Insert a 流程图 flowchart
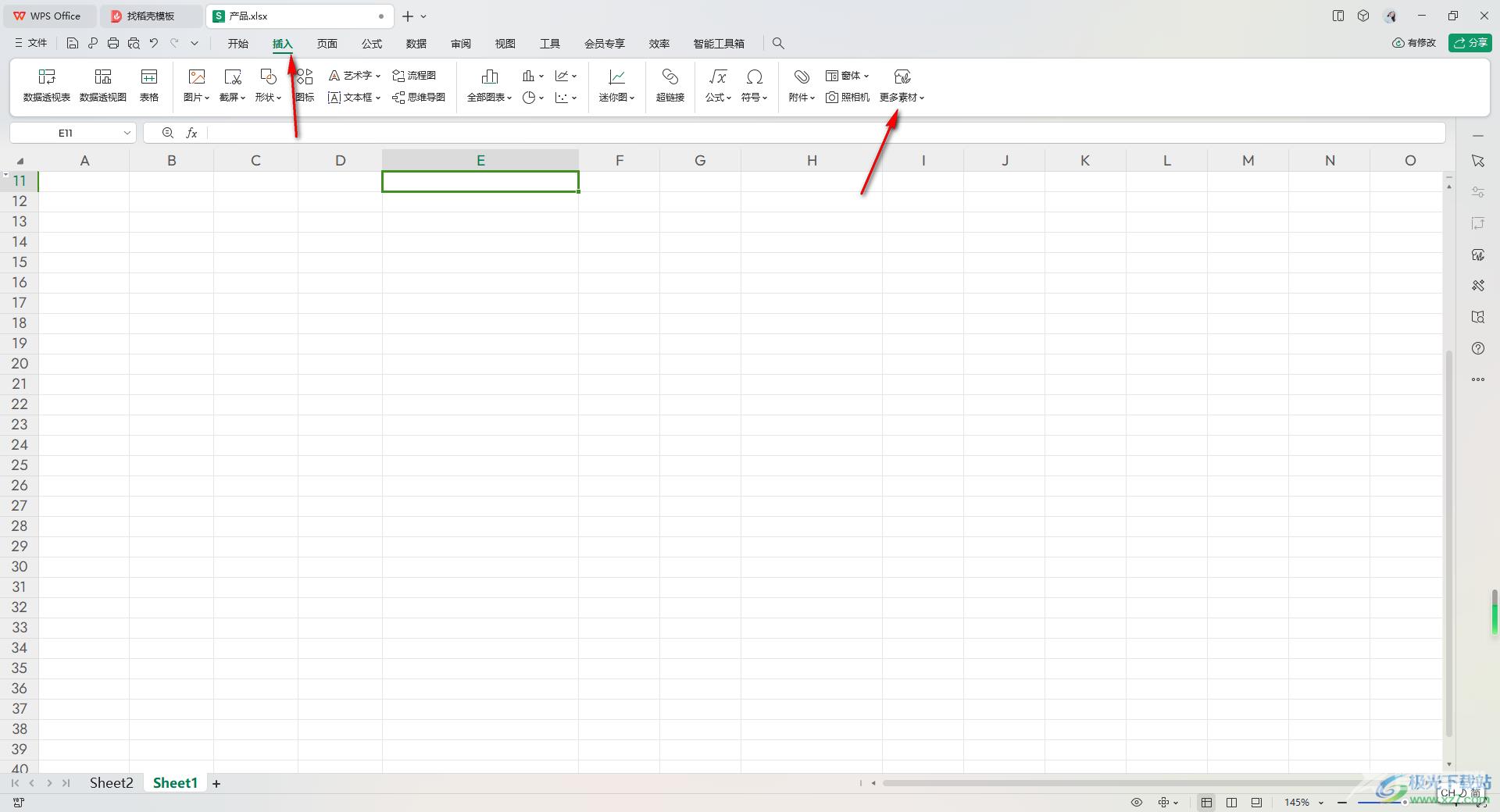This screenshot has width=1500, height=812. click(414, 75)
